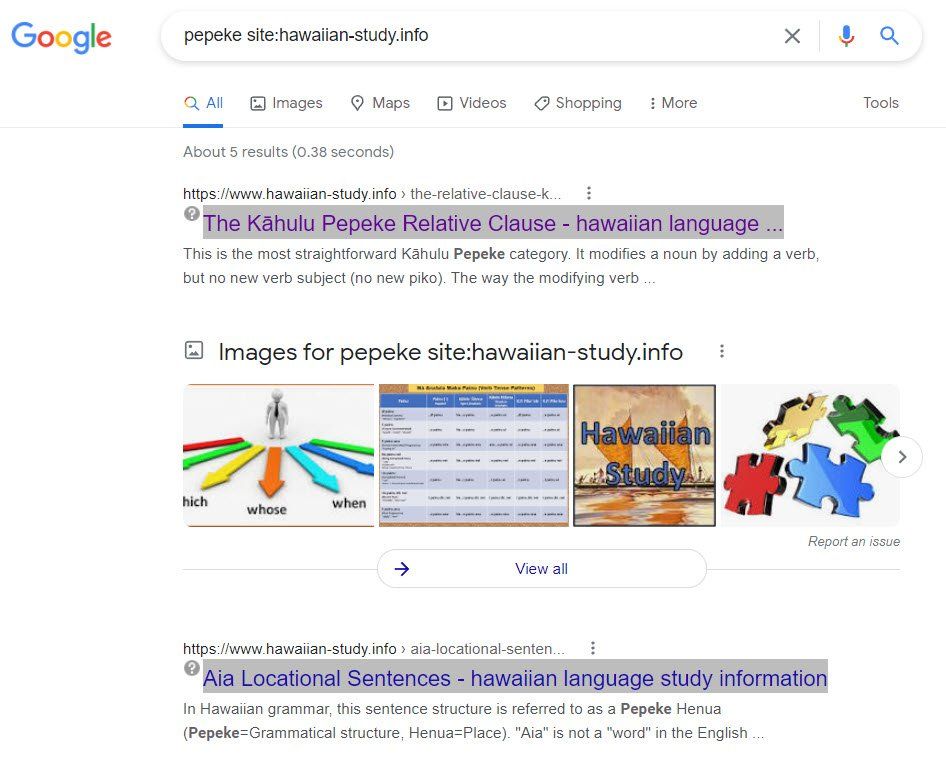Open the question mark icon beside Kāhulu Pepeke result

point(192,214)
